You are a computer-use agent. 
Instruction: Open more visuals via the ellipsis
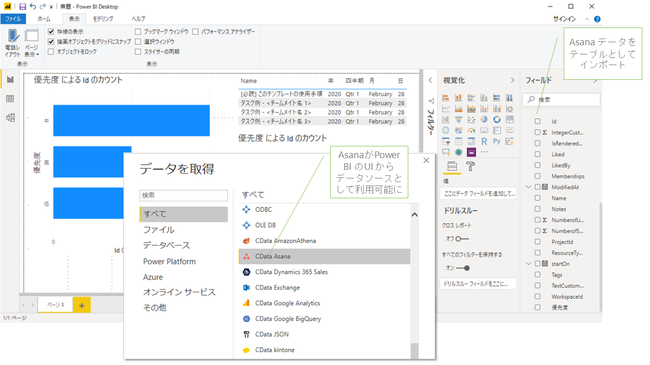click(484, 152)
